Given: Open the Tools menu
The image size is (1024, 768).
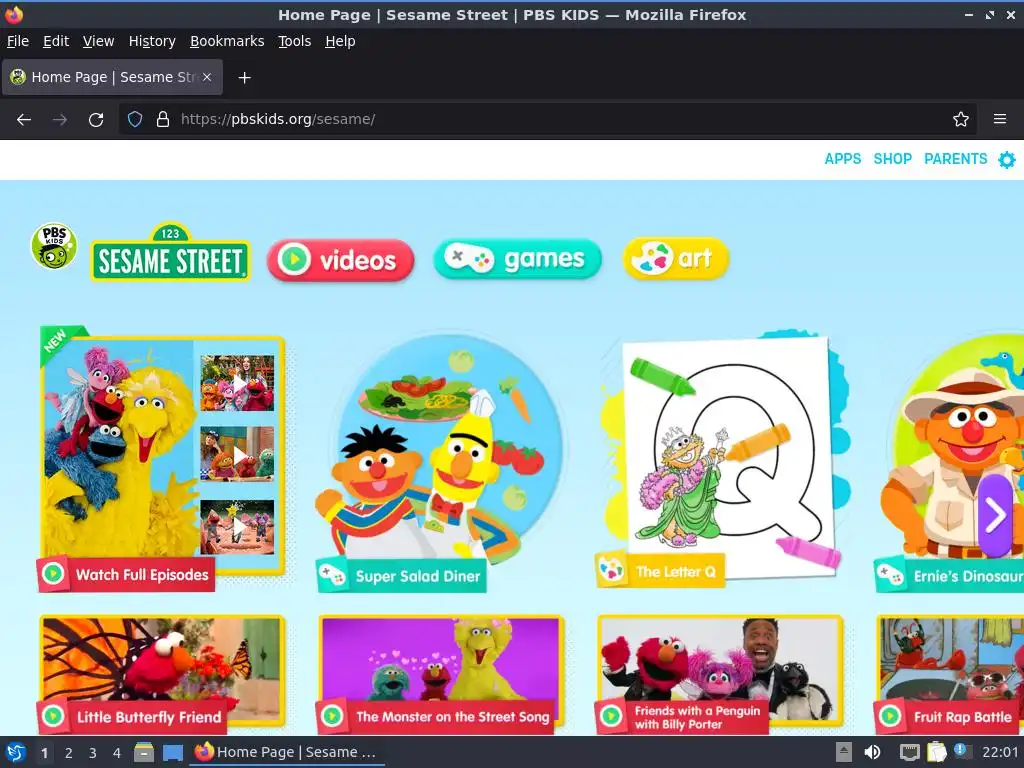Looking at the screenshot, I should [295, 41].
